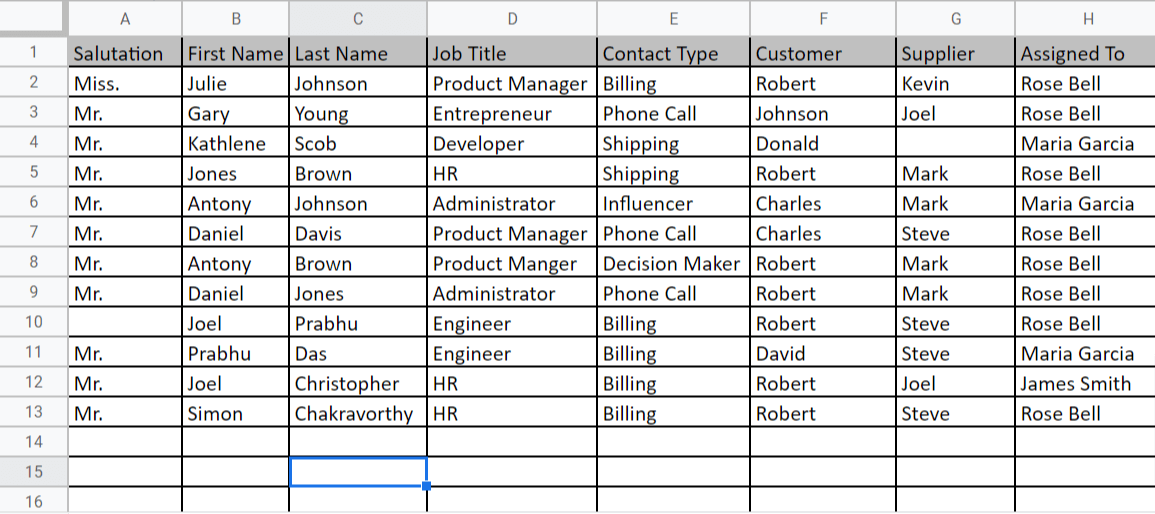Select column D header

click(x=512, y=18)
